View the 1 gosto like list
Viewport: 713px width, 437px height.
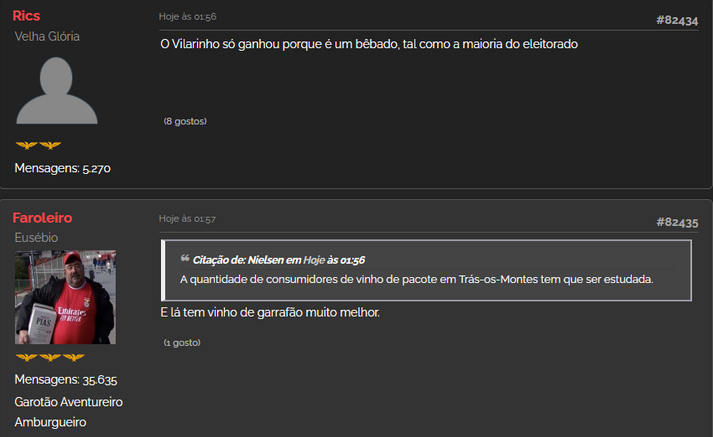click(182, 342)
